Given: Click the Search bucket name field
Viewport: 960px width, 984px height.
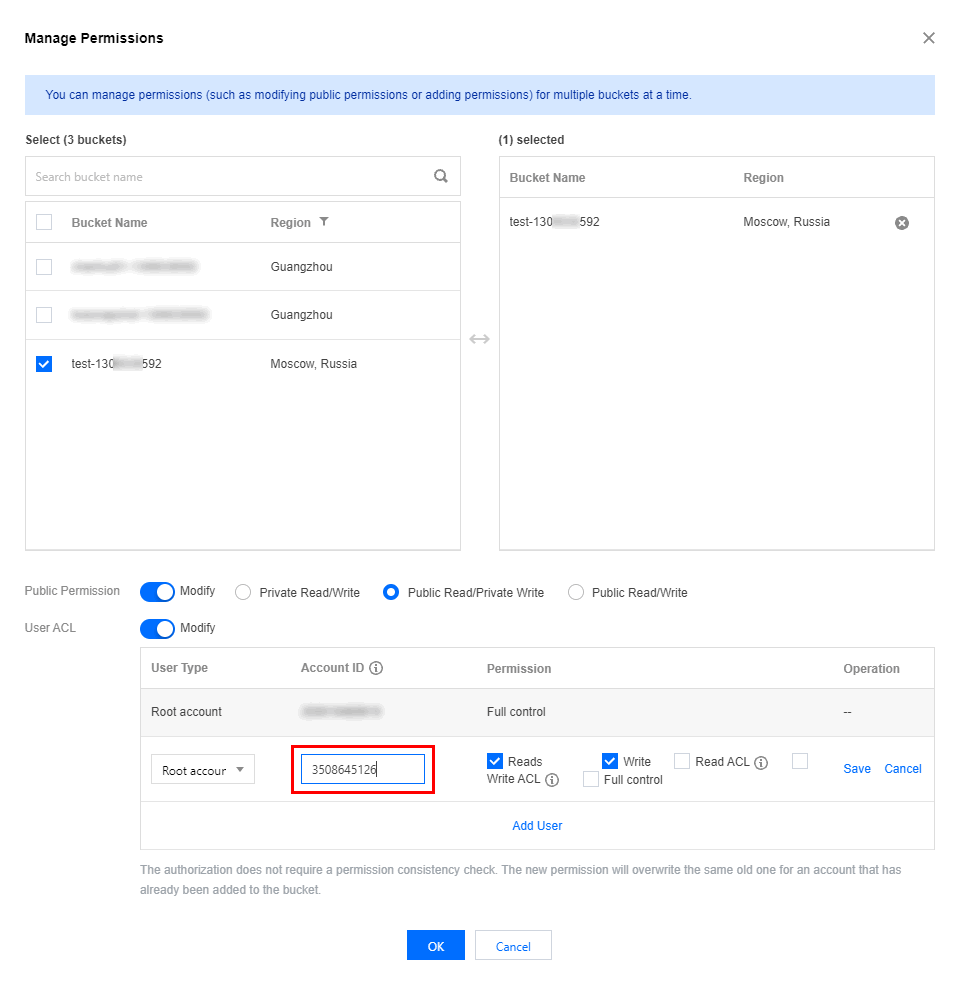Looking at the screenshot, I should tap(230, 176).
